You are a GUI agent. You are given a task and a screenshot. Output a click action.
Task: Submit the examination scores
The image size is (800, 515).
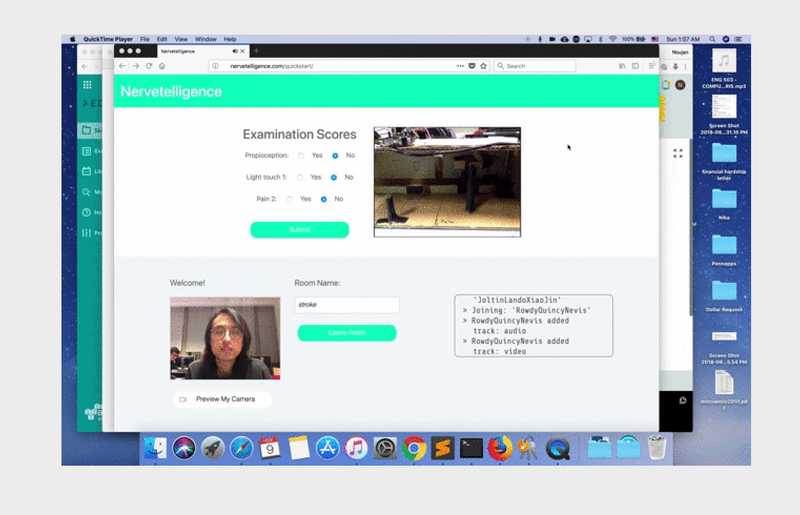coord(299,230)
